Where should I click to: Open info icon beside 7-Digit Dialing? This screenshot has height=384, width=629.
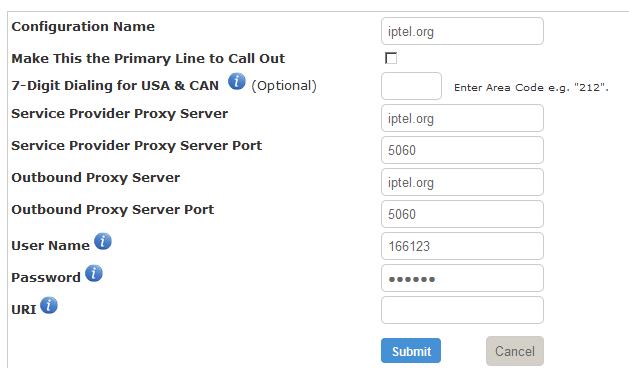coord(237,81)
